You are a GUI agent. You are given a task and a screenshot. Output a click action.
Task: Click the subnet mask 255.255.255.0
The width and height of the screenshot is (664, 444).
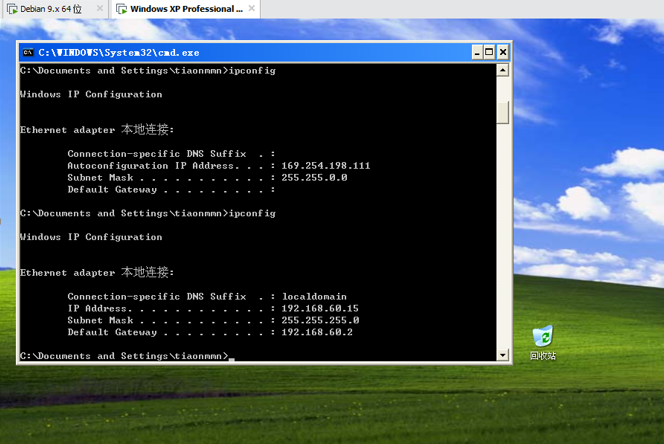320,320
